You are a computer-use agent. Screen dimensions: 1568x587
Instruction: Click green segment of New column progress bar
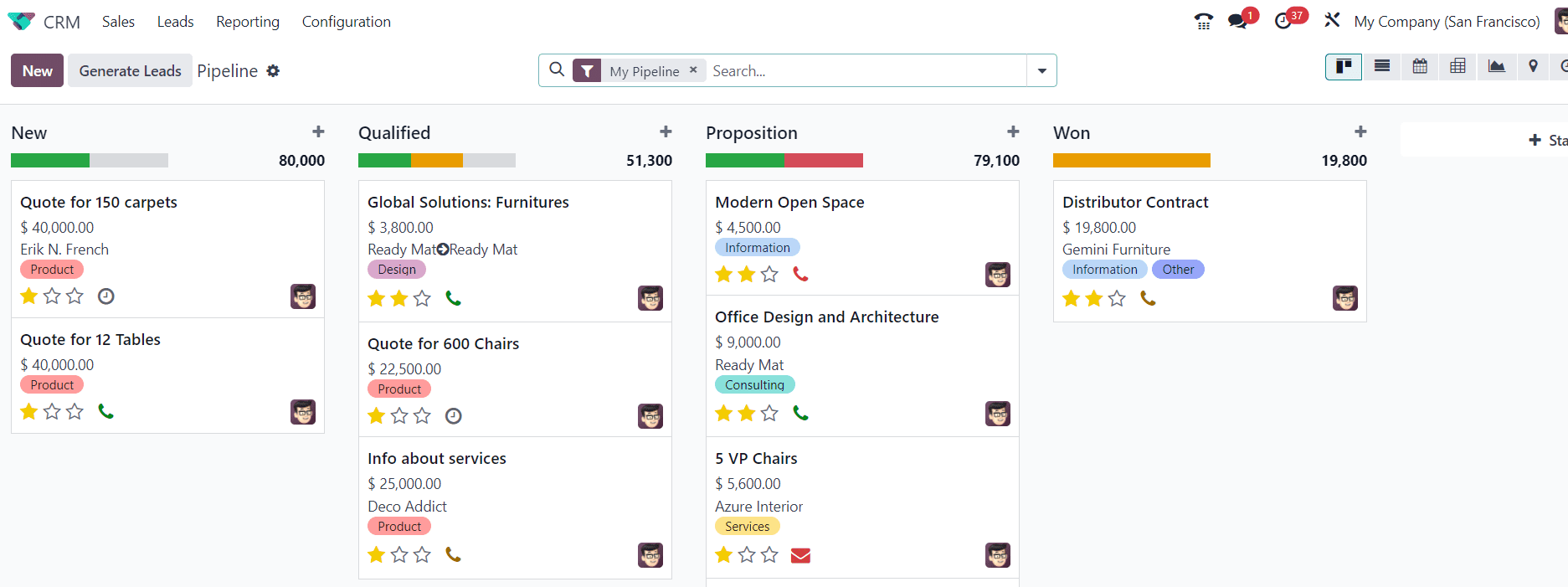50,160
